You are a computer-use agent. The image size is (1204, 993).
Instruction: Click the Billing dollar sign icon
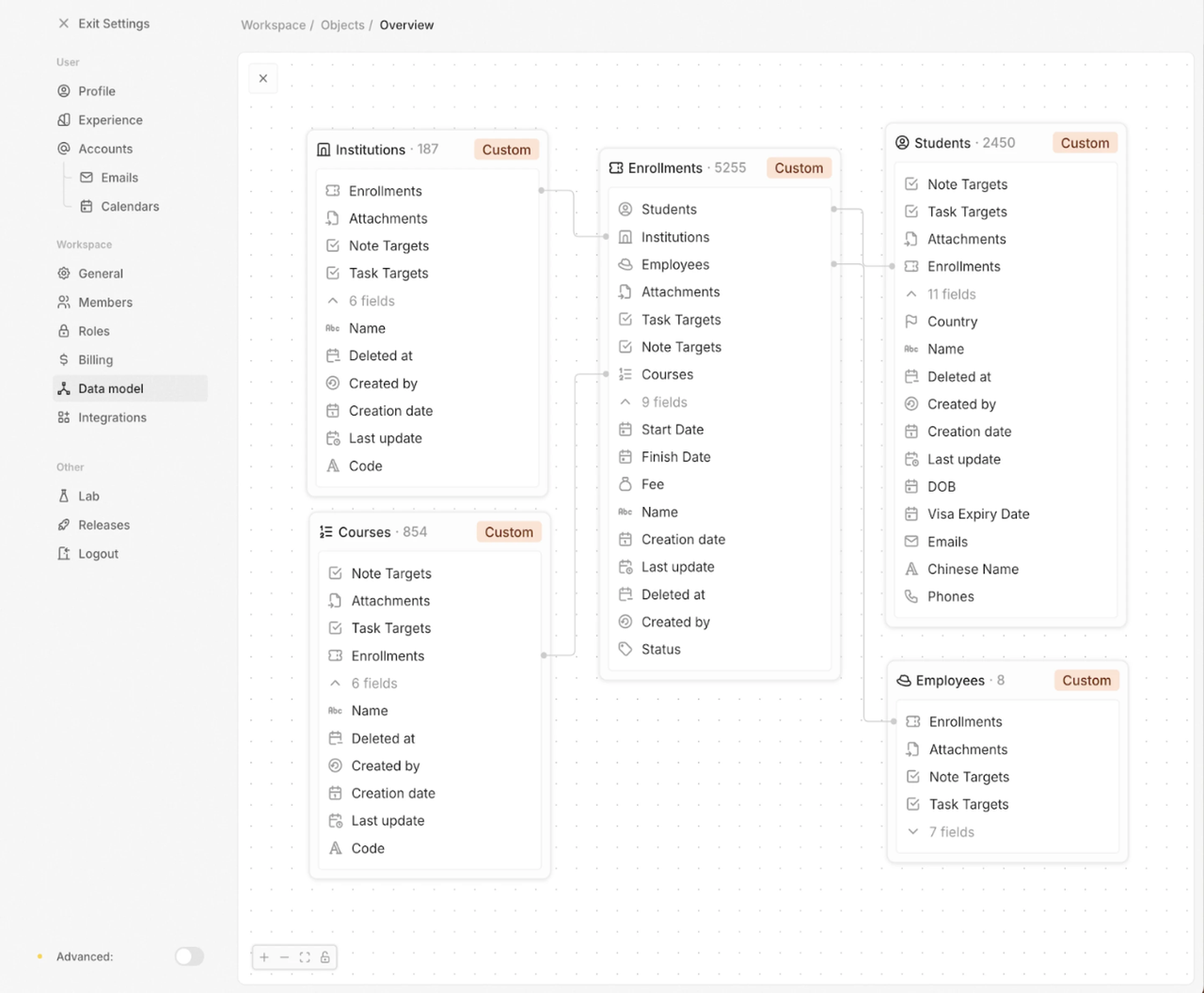click(x=64, y=360)
